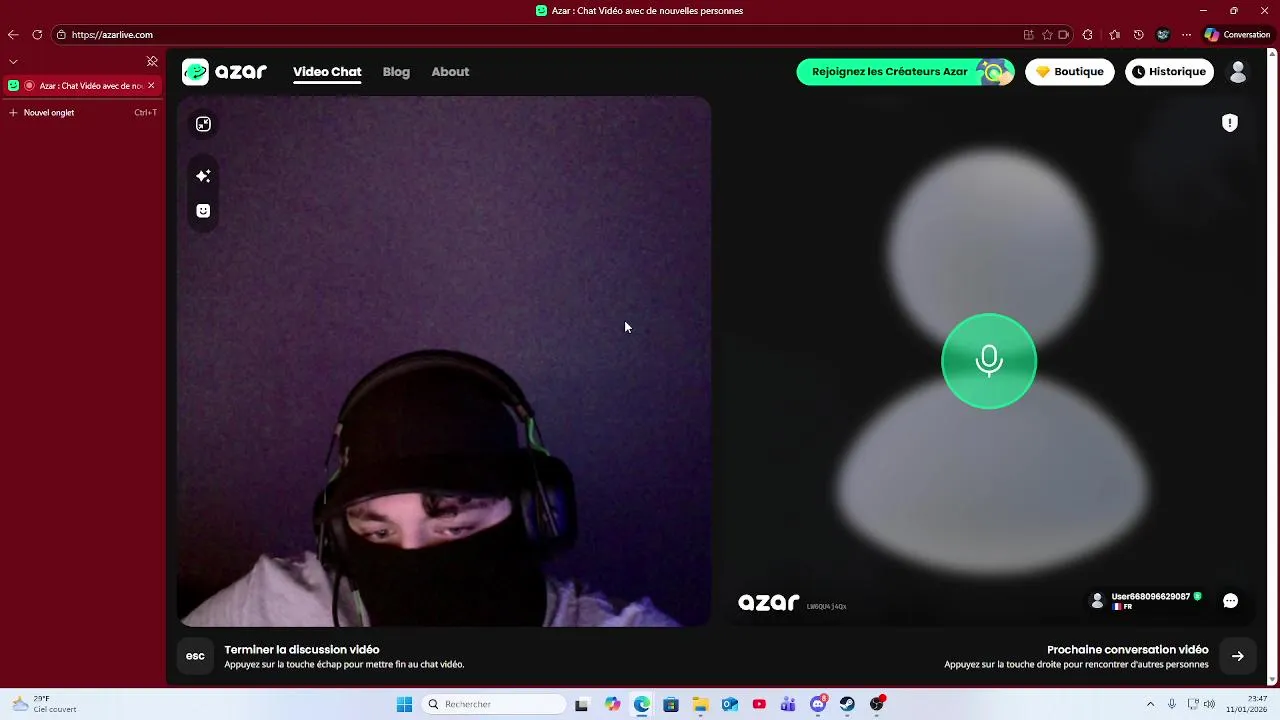Viewport: 1280px width, 720px height.
Task: Open the browser history clock icon
Action: [1139, 35]
